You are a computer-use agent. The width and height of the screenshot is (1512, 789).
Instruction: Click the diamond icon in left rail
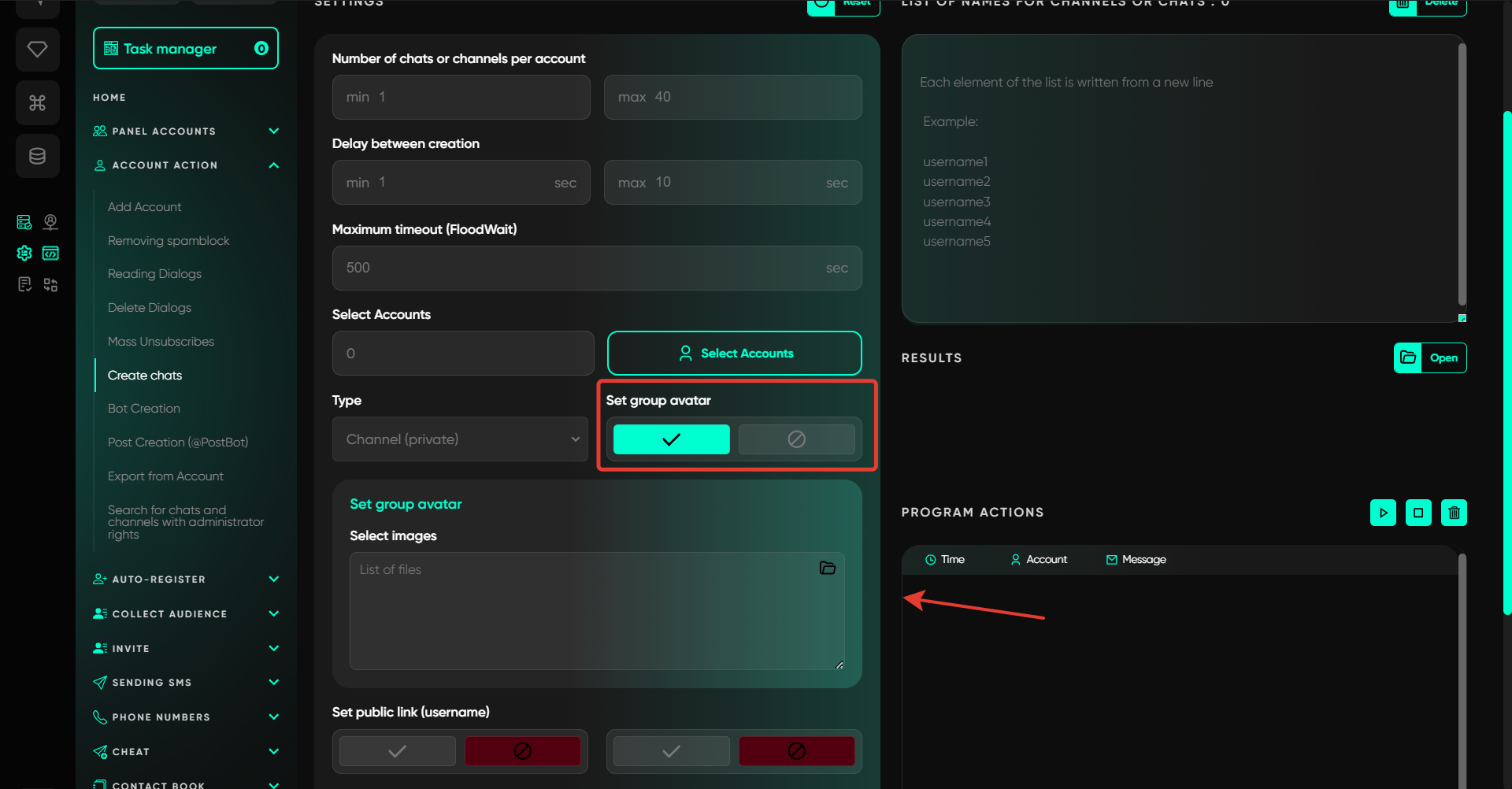pyautogui.click(x=37, y=50)
